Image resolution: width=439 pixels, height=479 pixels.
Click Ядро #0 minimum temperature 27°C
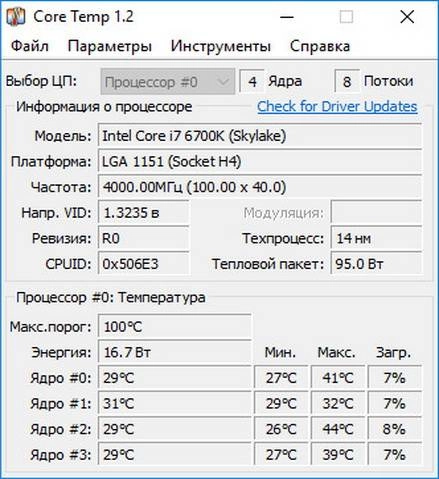281,378
